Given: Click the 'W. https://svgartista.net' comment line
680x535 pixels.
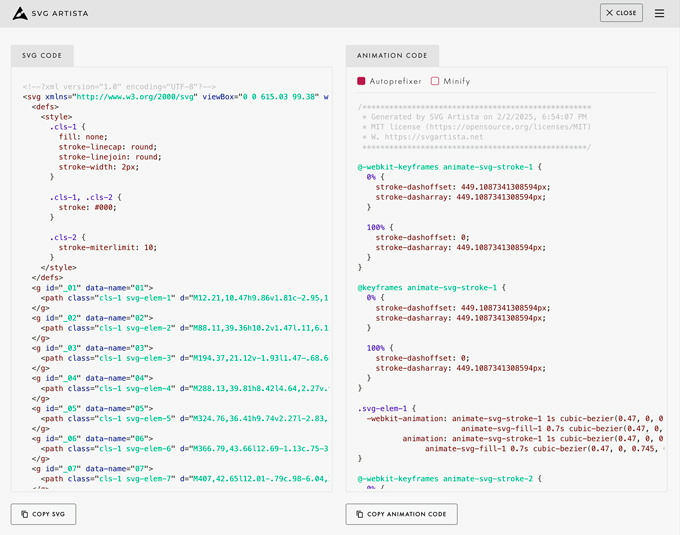Looking at the screenshot, I should 422,137.
